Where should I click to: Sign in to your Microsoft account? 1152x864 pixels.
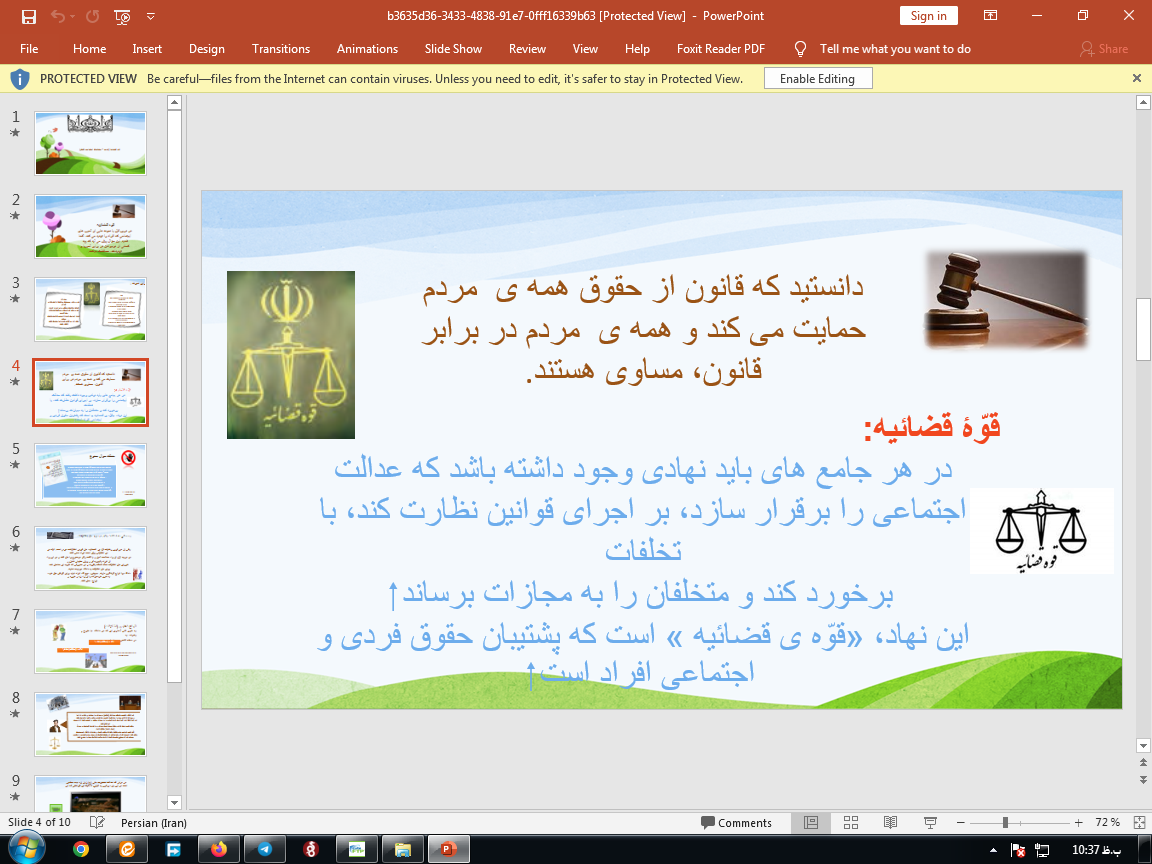[928, 15]
